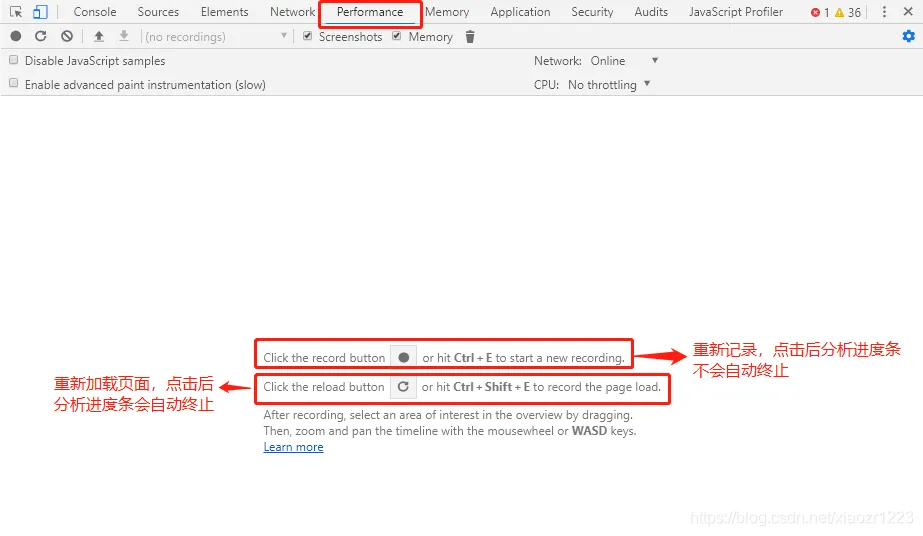Select the inspect element cursor icon
This screenshot has height=536, width=923.
click(16, 12)
